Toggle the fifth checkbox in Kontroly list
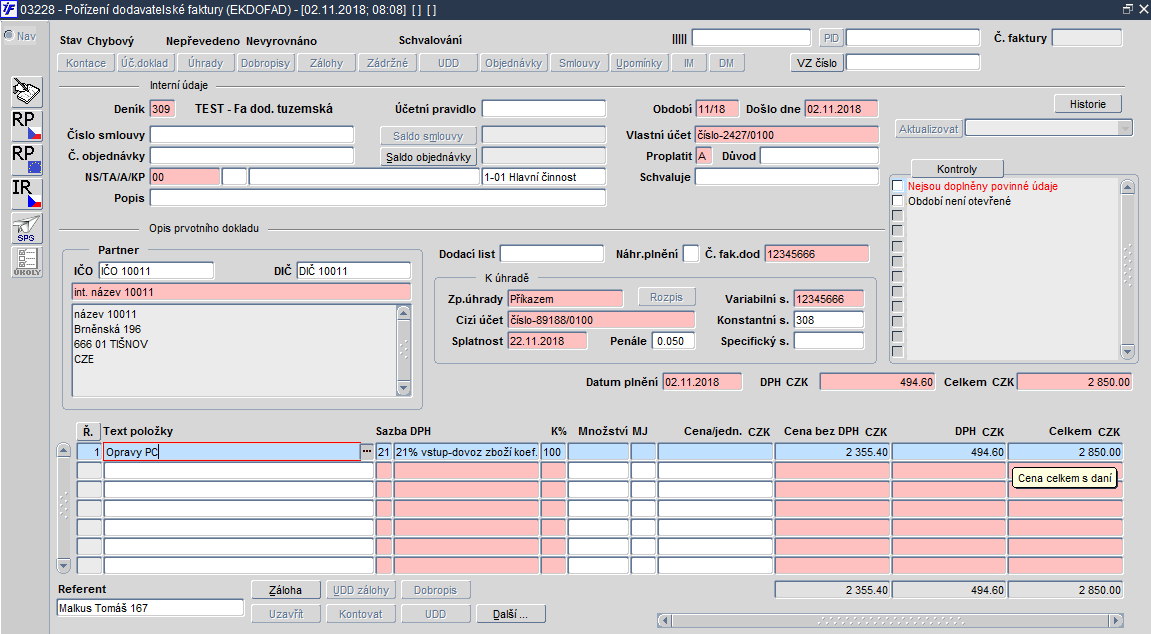 point(897,247)
